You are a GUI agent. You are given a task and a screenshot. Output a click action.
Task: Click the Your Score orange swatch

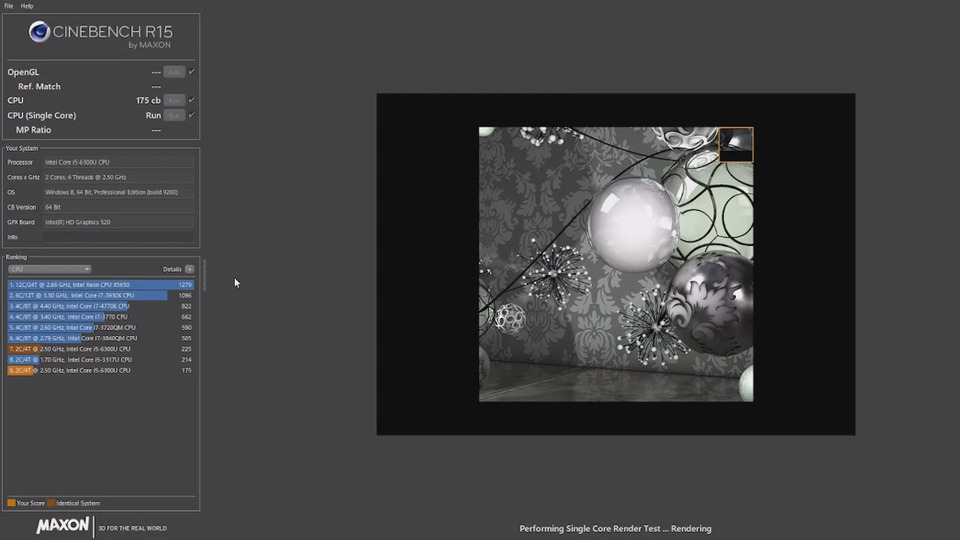[x=11, y=503]
